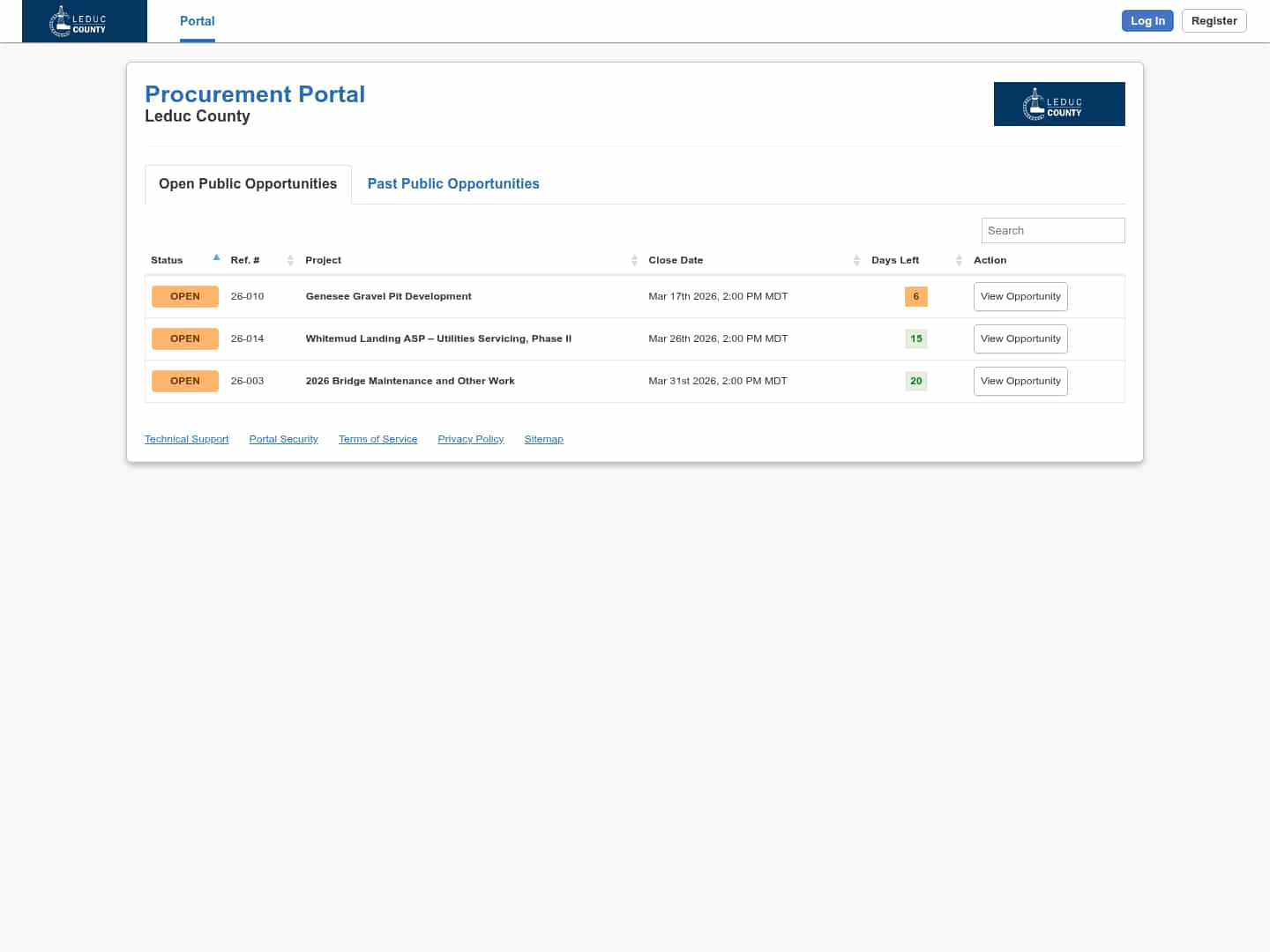Sort the Ref. # column
The height and width of the screenshot is (952, 1270).
[290, 260]
